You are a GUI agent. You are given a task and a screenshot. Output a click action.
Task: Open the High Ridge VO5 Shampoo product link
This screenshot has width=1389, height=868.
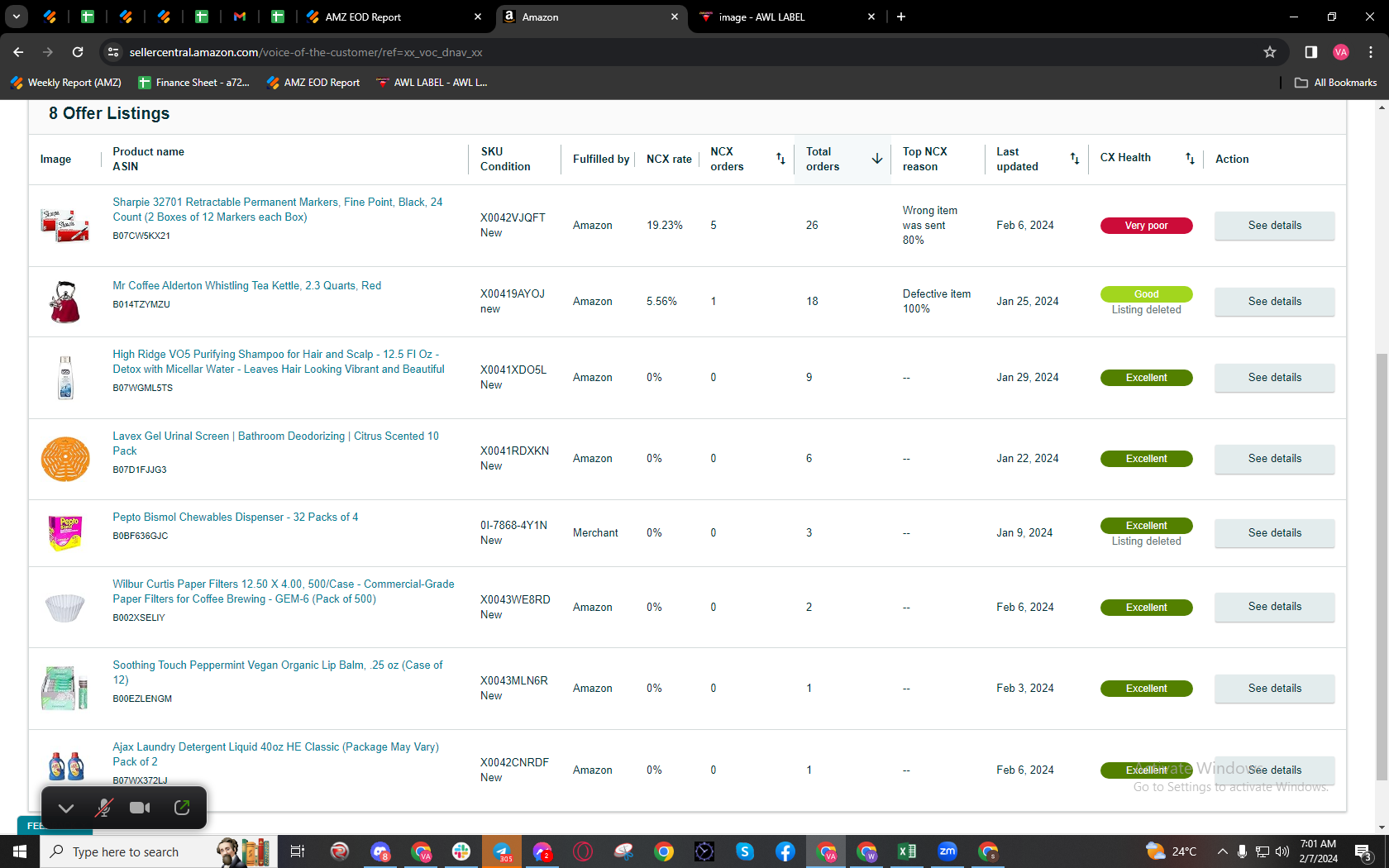[279, 361]
